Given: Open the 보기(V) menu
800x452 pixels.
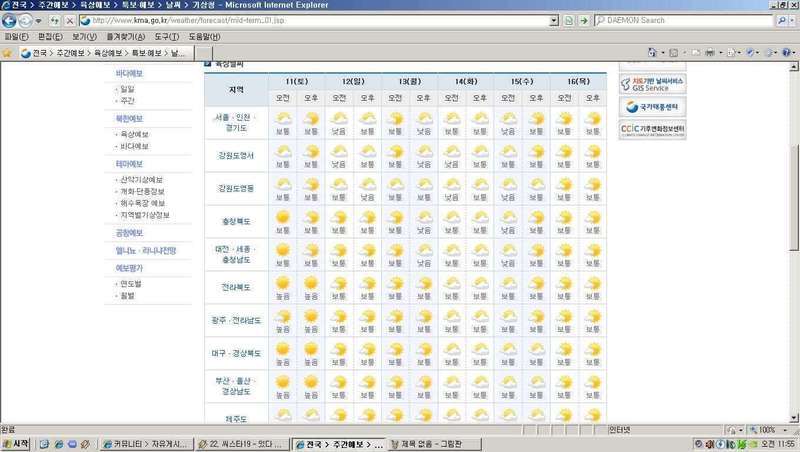Looking at the screenshot, I should (x=84, y=37).
